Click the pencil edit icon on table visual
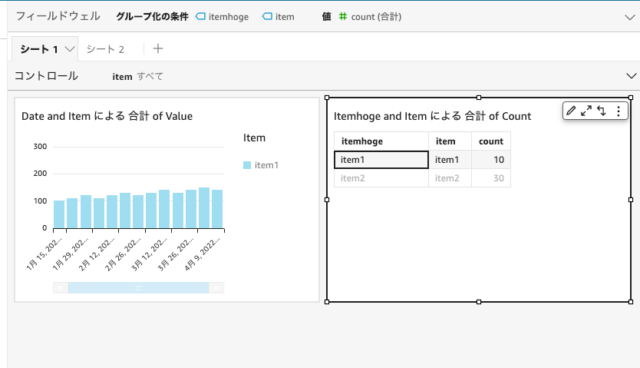The height and width of the screenshot is (368, 640). [571, 111]
